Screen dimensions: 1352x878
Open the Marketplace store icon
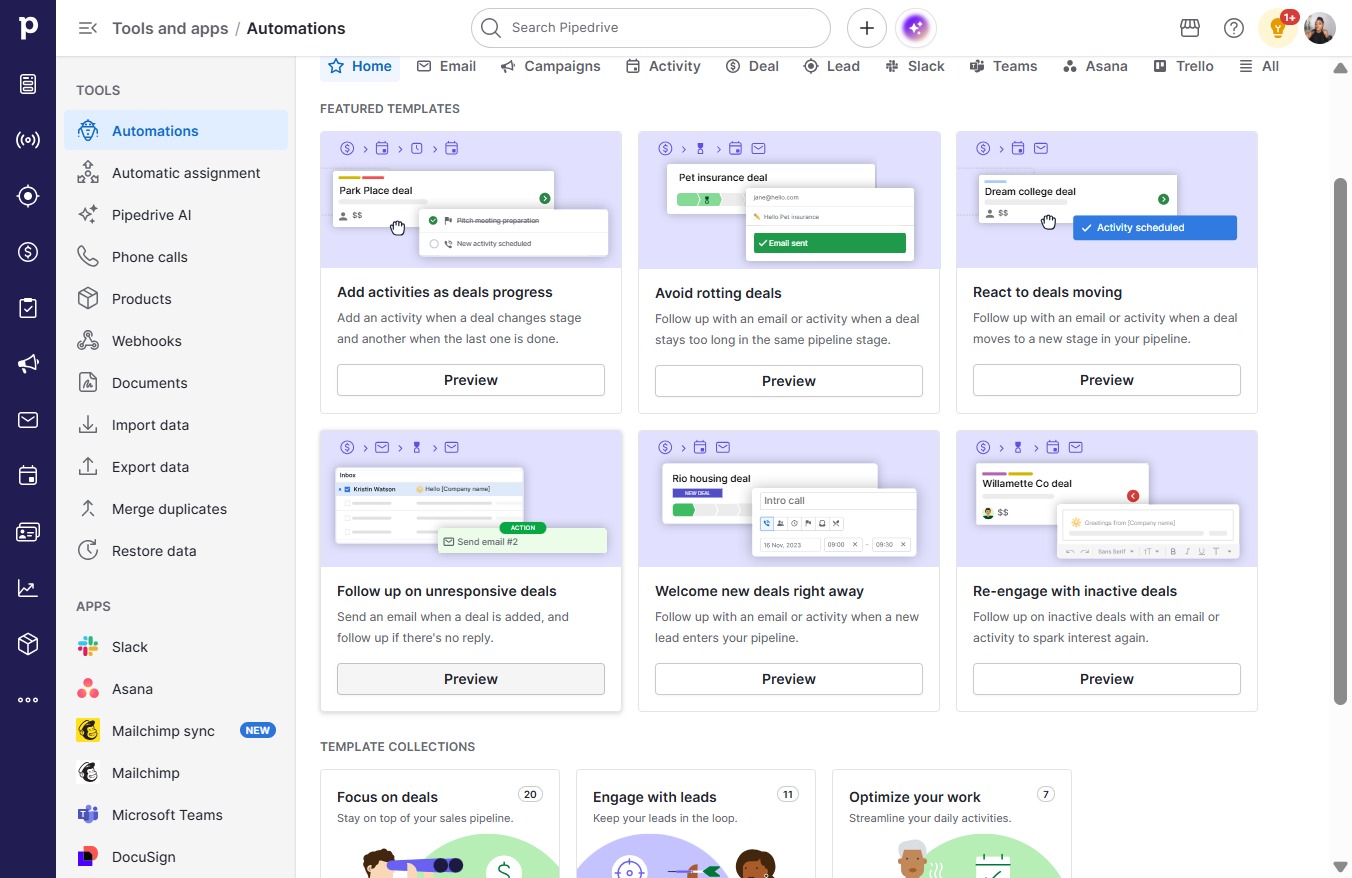[1190, 28]
